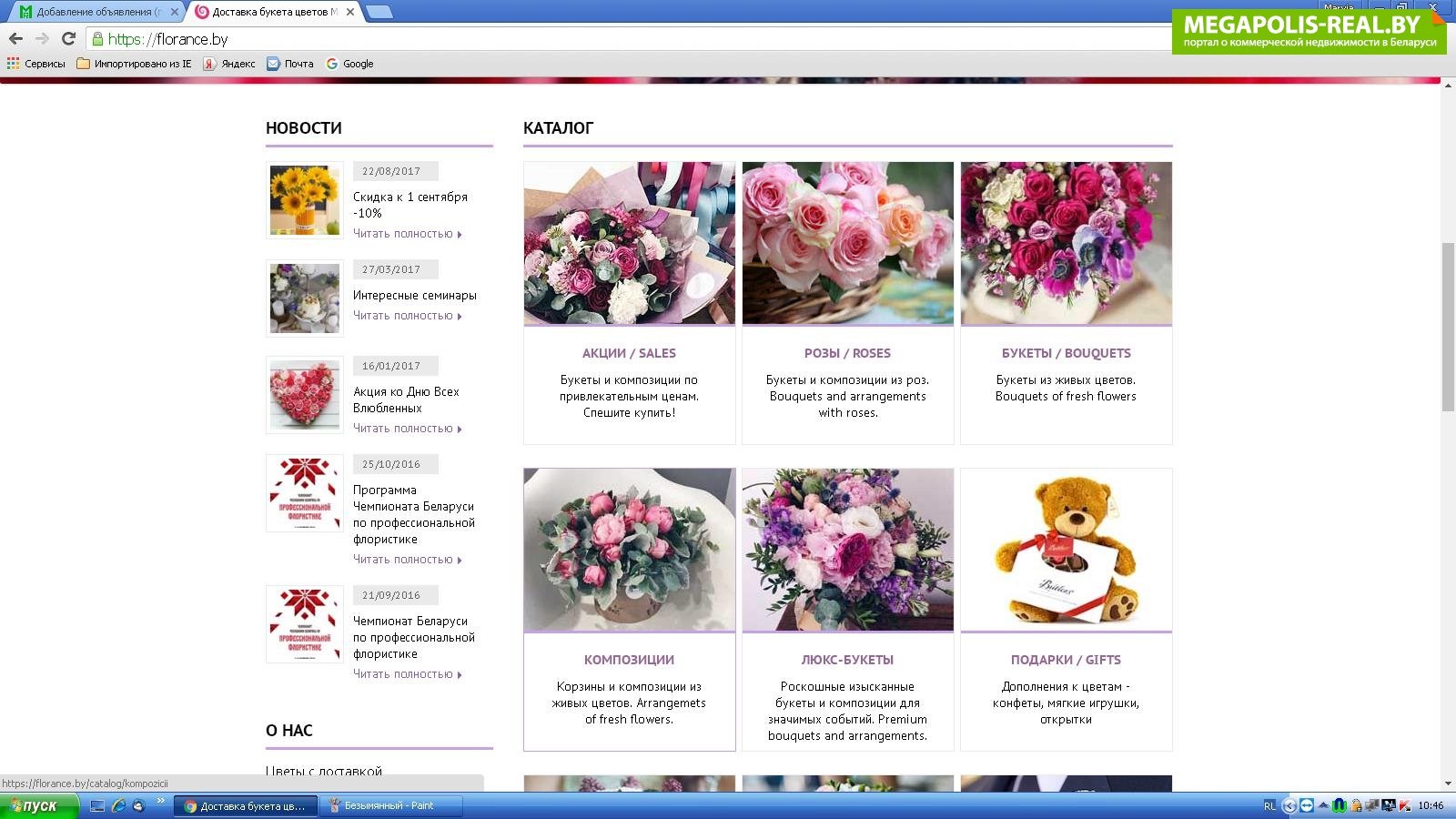Launch Internet Explorer from quick launch
Viewport: 1456px width, 819px height.
click(x=118, y=805)
